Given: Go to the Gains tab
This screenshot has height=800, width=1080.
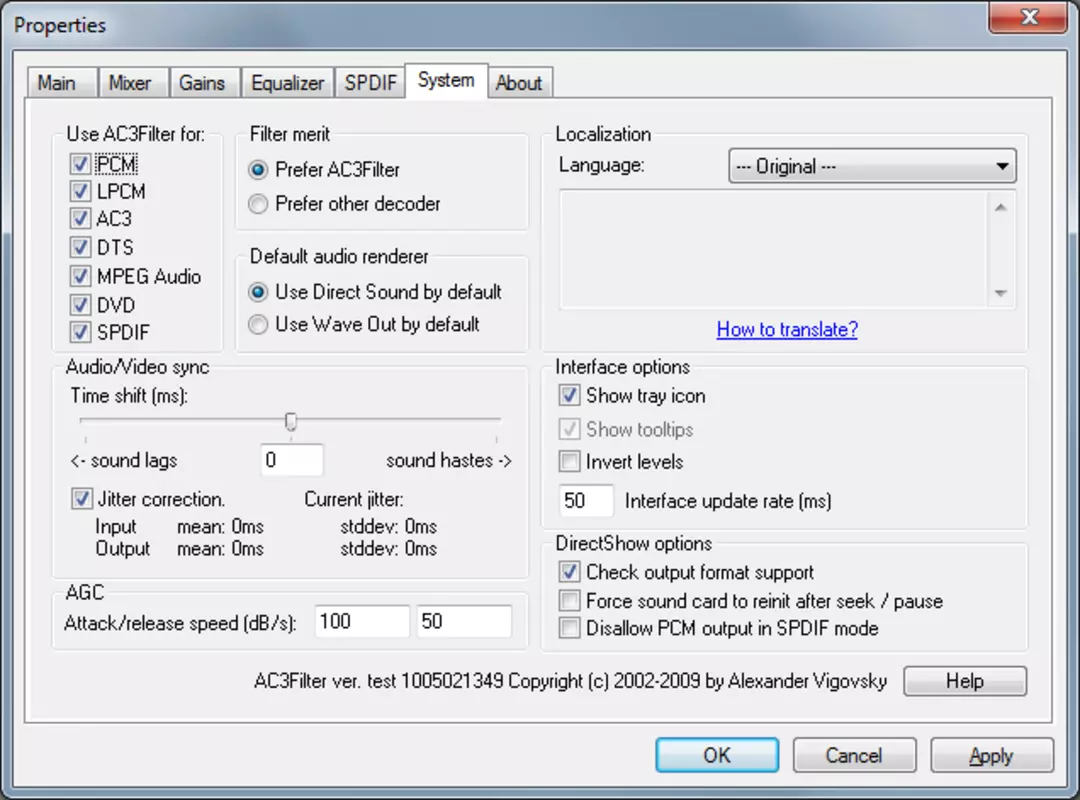Looking at the screenshot, I should point(204,83).
